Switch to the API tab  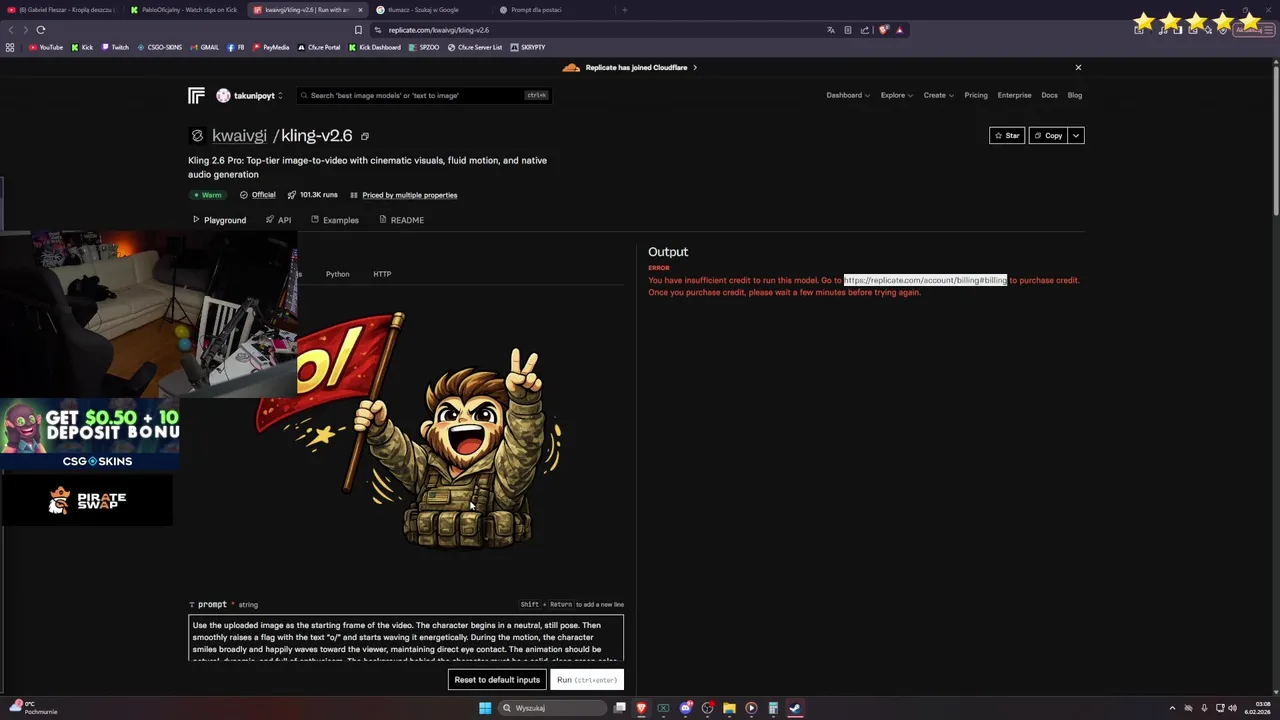(278, 220)
